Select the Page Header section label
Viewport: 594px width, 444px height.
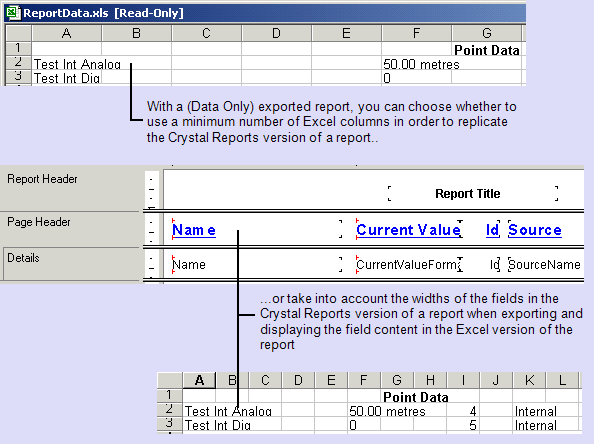(39, 222)
